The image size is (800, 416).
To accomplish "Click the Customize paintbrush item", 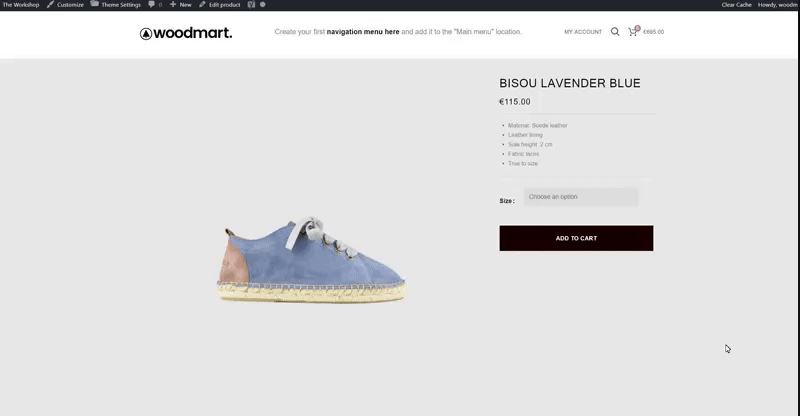I will [65, 4].
